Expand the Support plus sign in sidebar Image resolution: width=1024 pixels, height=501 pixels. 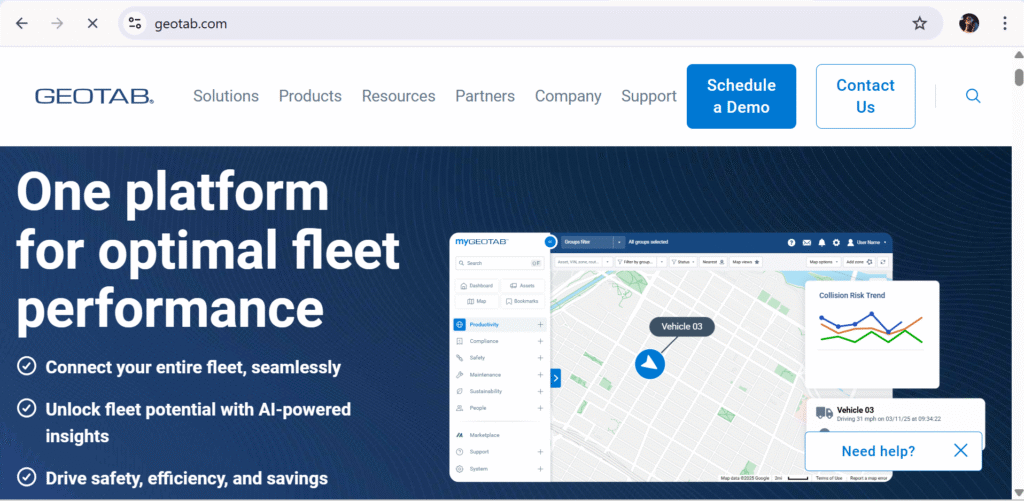[x=540, y=452]
